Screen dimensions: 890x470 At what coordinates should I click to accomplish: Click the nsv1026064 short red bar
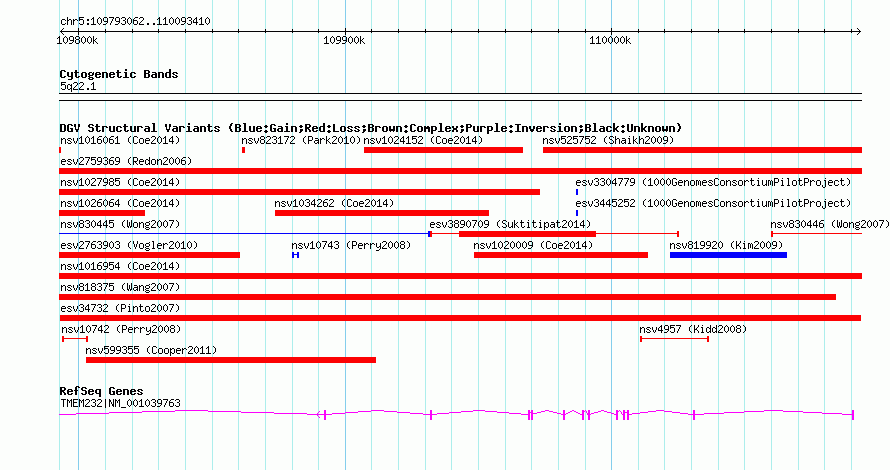(x=102, y=213)
